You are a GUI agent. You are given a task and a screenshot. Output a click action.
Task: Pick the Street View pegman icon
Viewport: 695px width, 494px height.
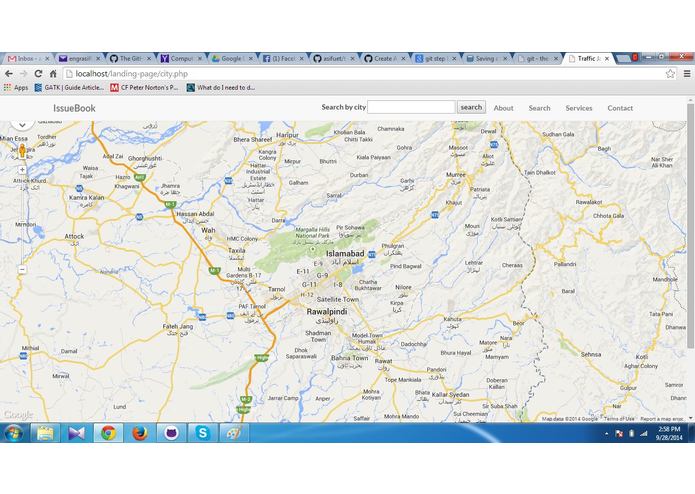coord(22,151)
